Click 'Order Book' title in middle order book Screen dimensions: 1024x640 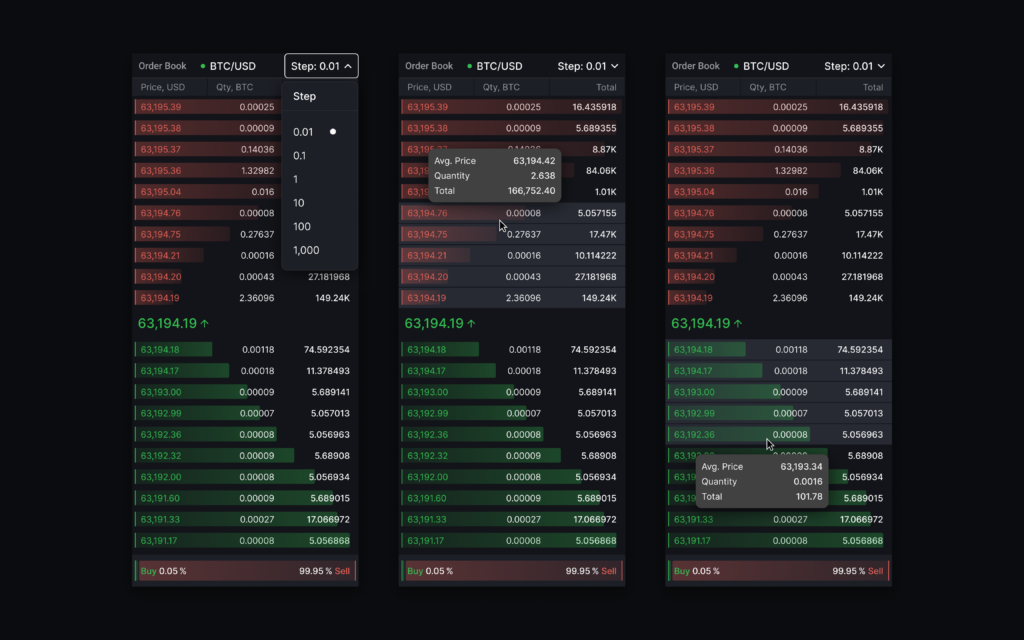429,66
